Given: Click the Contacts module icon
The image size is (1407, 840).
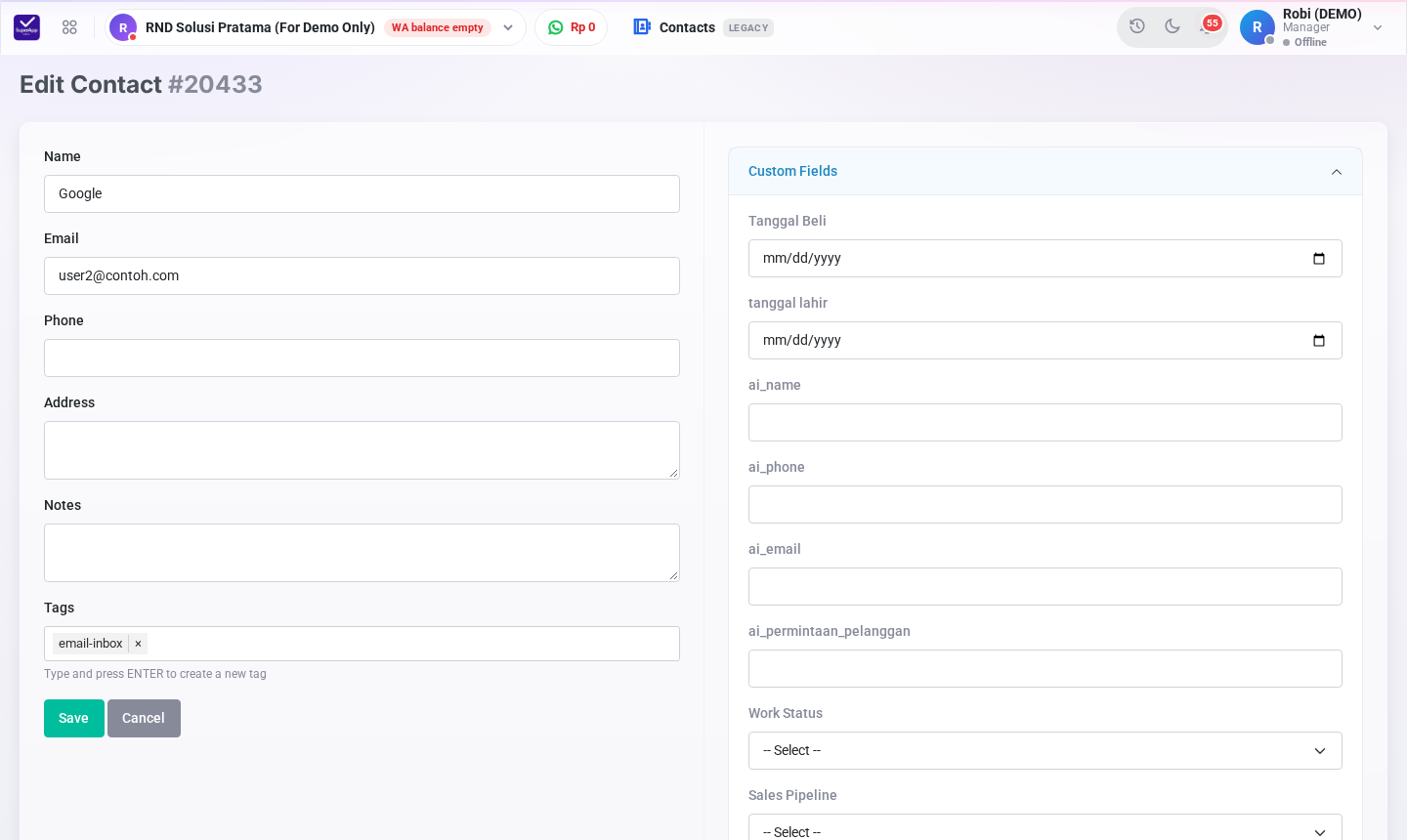Looking at the screenshot, I should click(642, 27).
